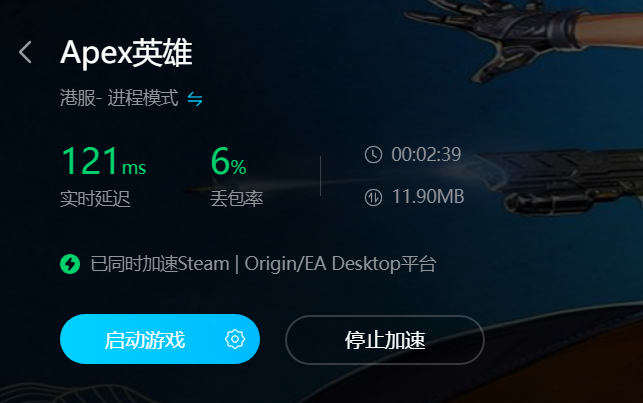Open the 港服- 进程模式 server selection

pyautogui.click(x=119, y=98)
